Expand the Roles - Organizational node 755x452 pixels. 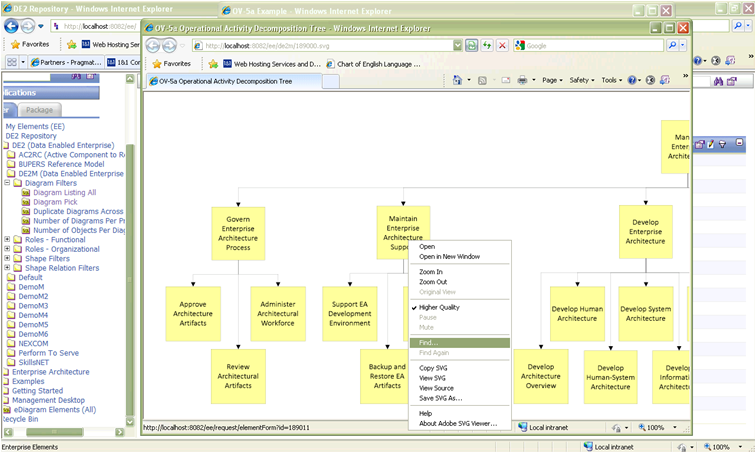[7, 249]
